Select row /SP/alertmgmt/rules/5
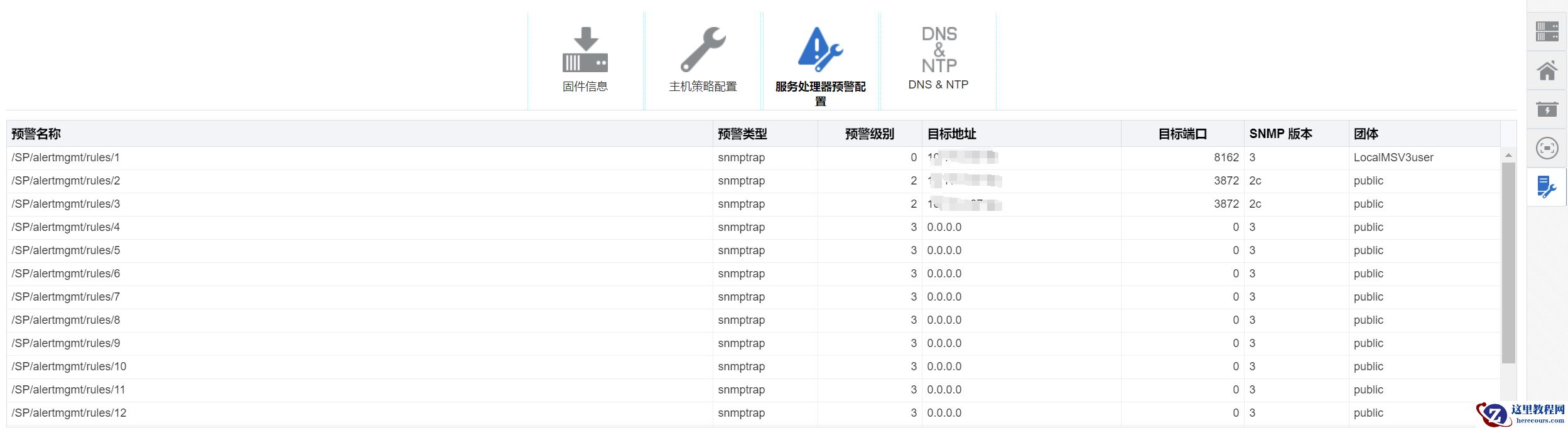This screenshot has width=1568, height=428. click(754, 250)
